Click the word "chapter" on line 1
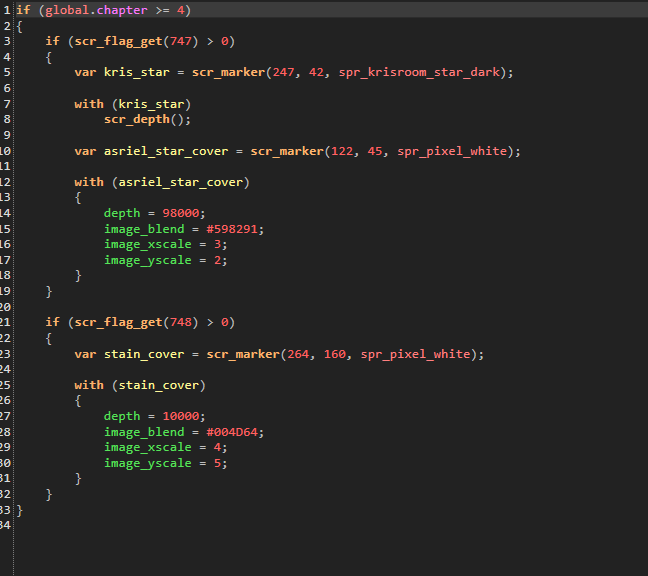This screenshot has width=648, height=576. [x=122, y=10]
